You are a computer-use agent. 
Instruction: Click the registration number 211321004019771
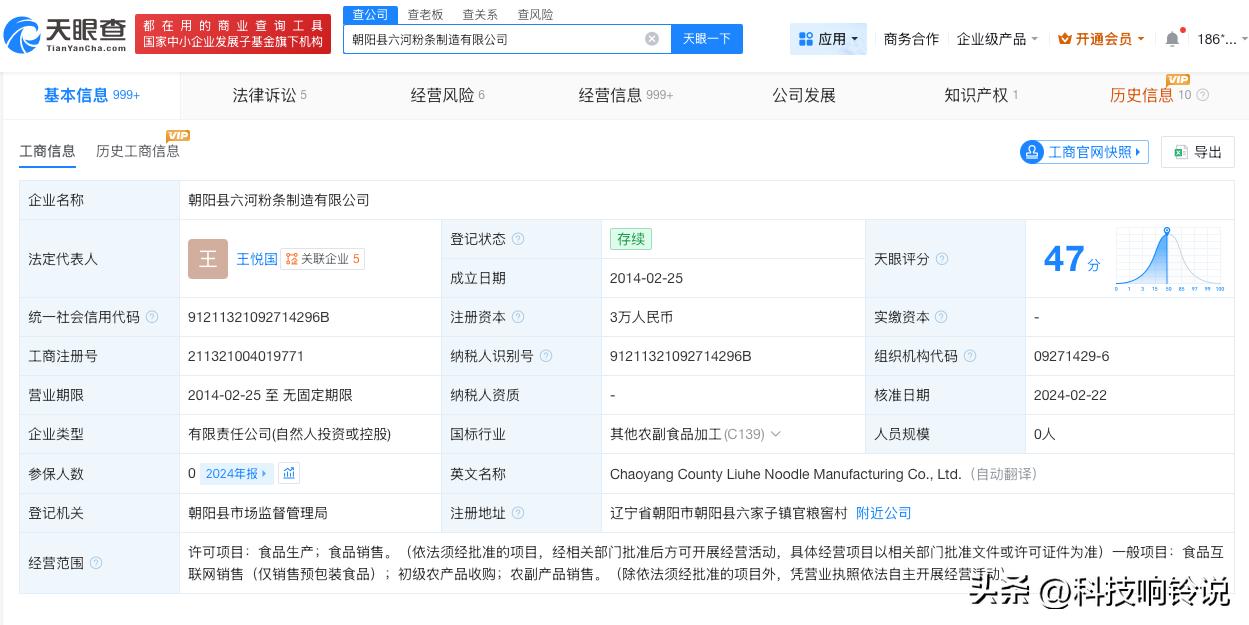246,356
